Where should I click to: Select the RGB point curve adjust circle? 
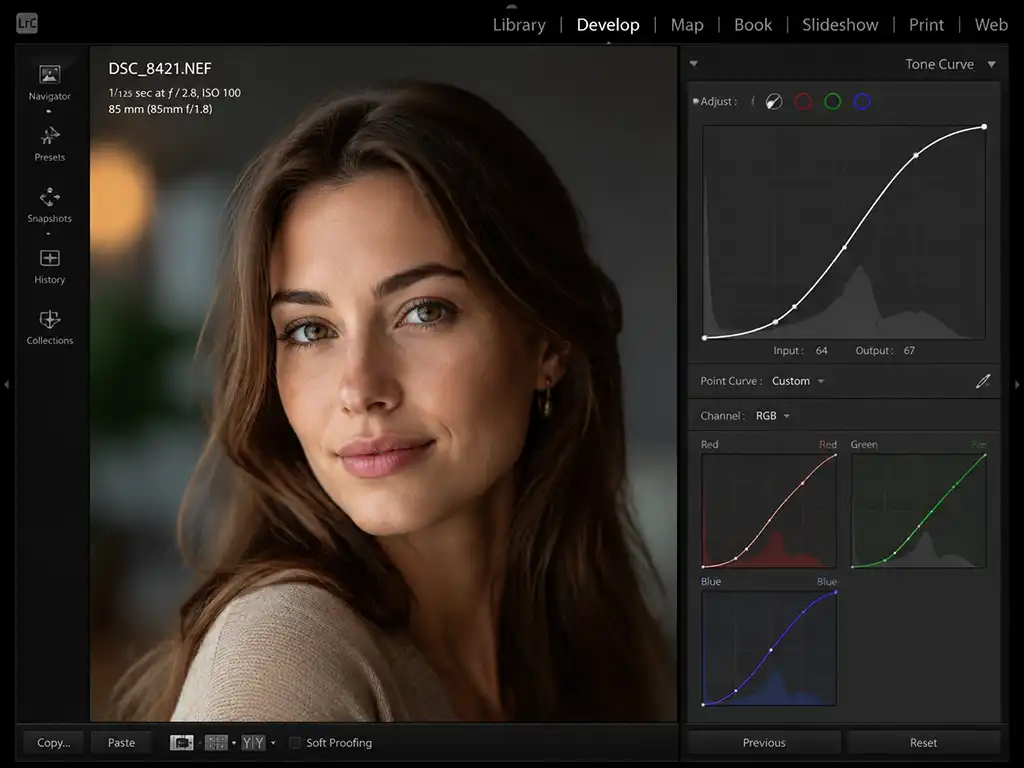coord(774,102)
